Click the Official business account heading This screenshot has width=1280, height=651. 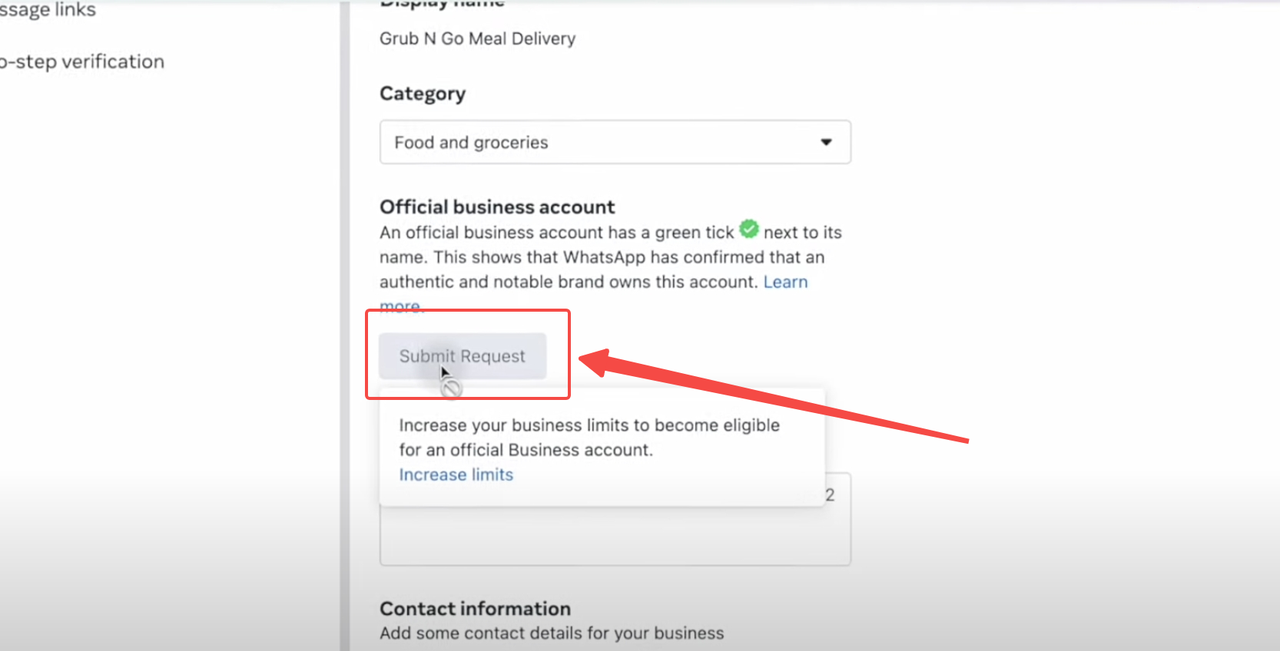click(x=497, y=207)
